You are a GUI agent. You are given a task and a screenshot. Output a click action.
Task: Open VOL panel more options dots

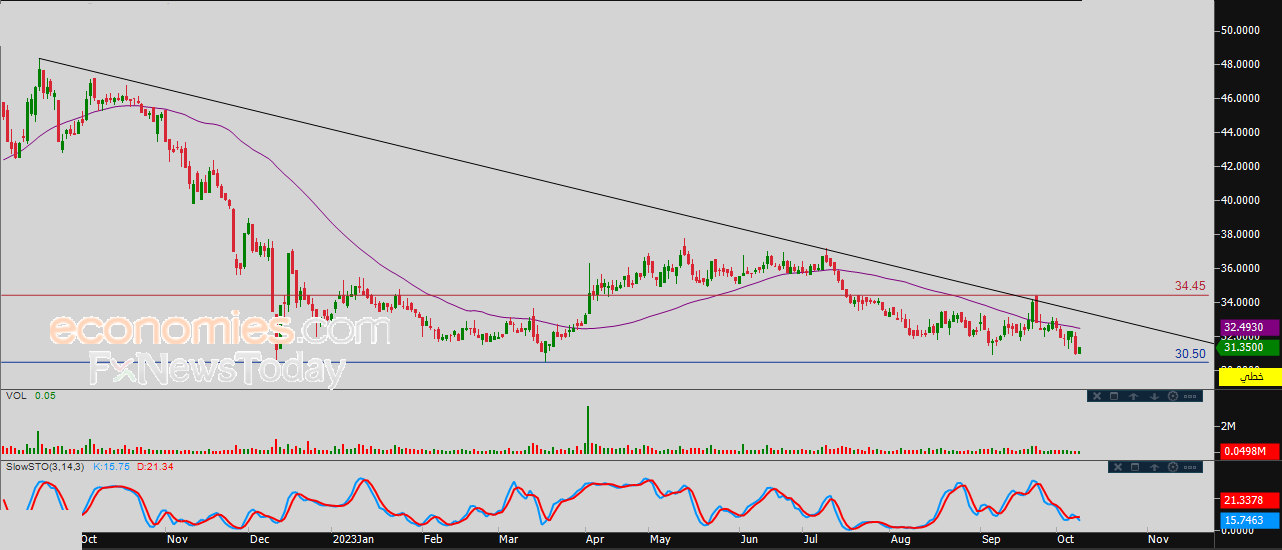(x=1190, y=396)
